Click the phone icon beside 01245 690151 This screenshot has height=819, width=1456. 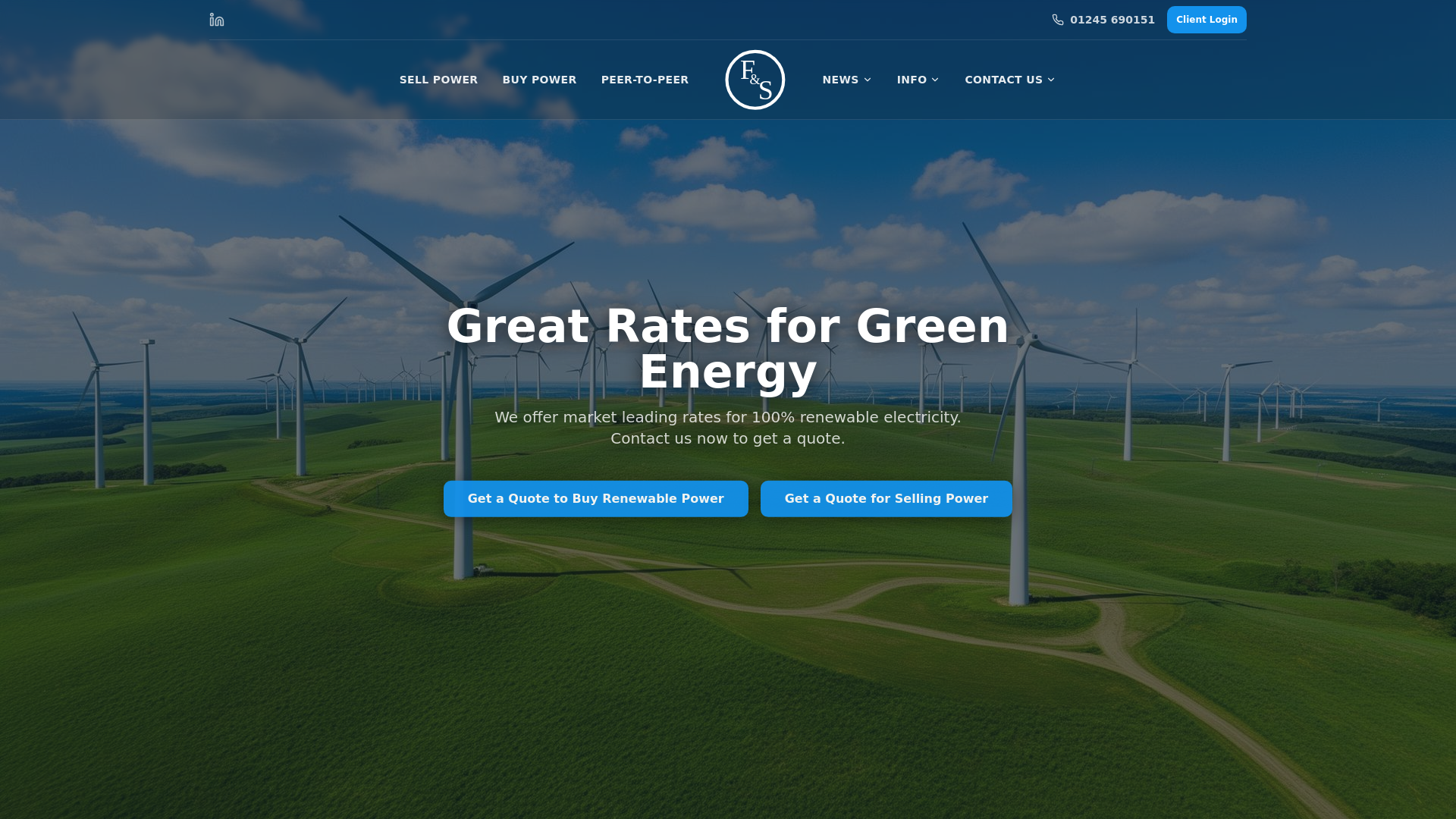point(1058,20)
